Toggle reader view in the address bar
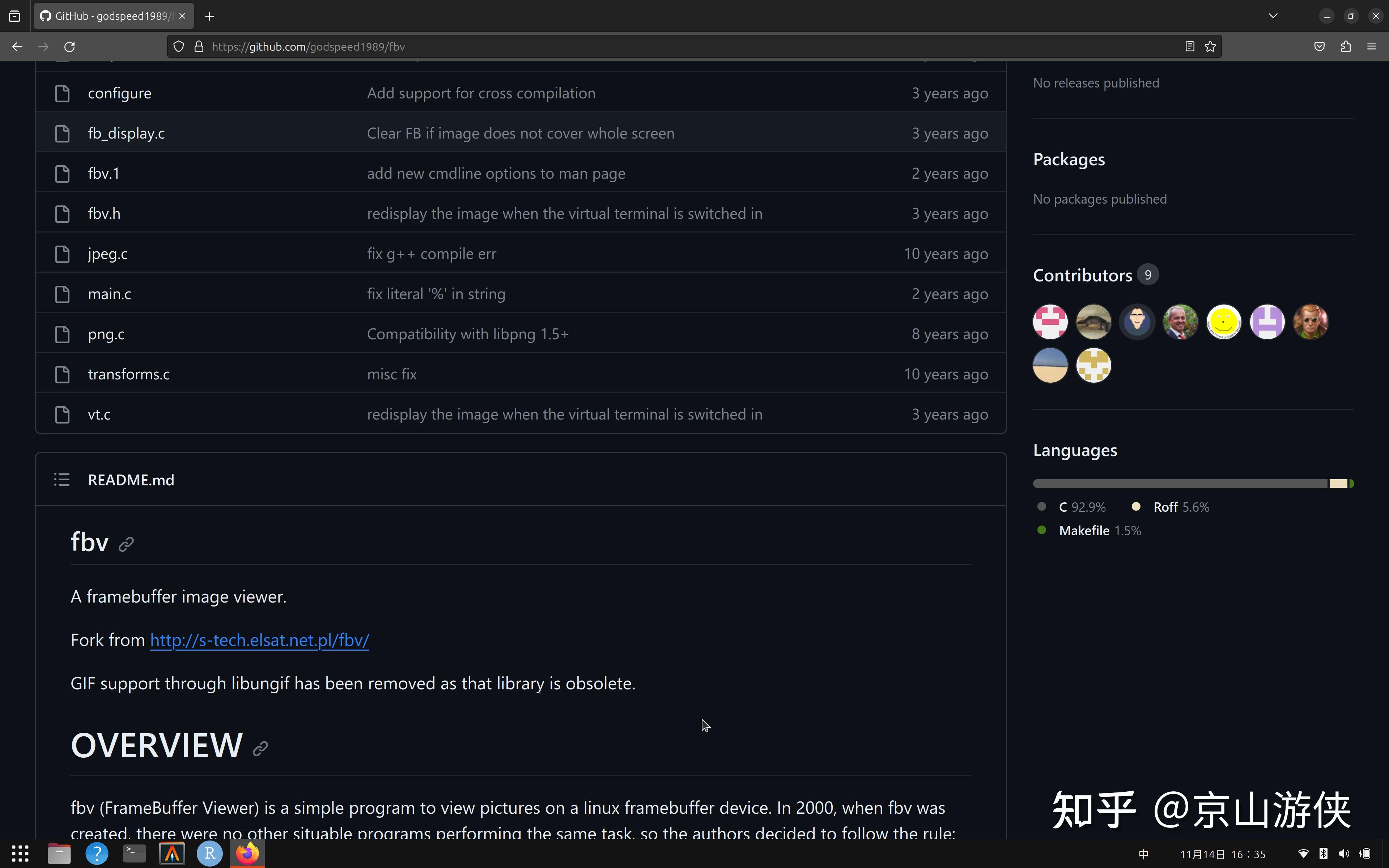 [x=1190, y=46]
